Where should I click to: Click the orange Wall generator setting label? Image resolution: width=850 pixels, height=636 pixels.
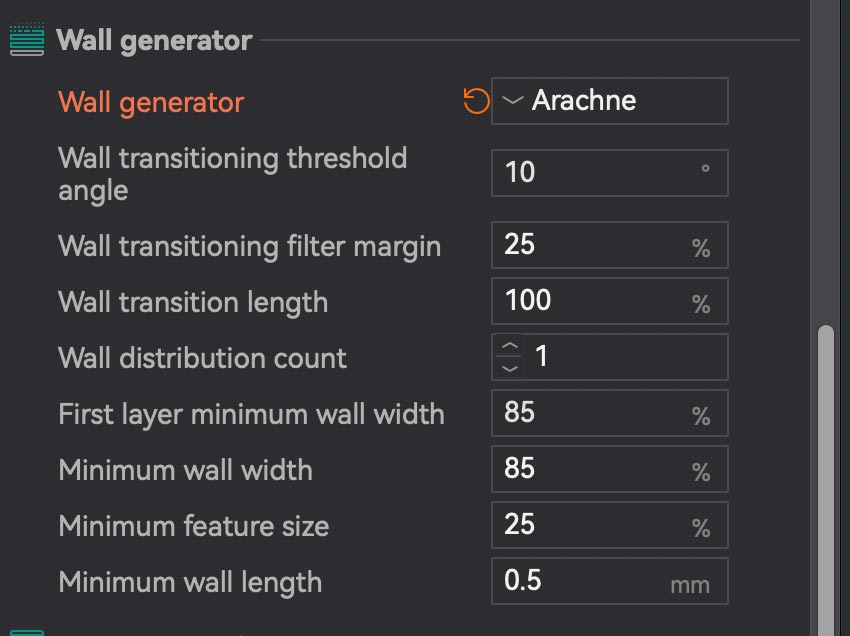(x=151, y=102)
